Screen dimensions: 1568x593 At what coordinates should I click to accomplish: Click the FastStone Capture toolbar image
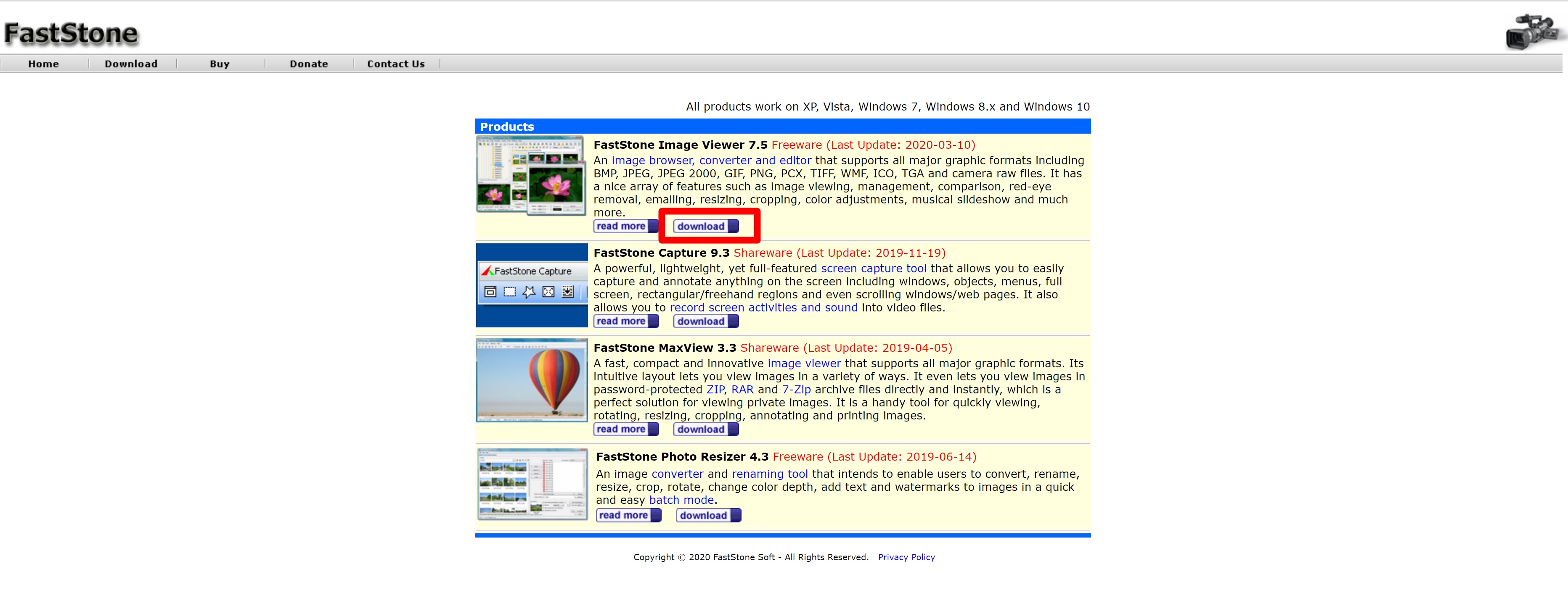pyautogui.click(x=531, y=285)
